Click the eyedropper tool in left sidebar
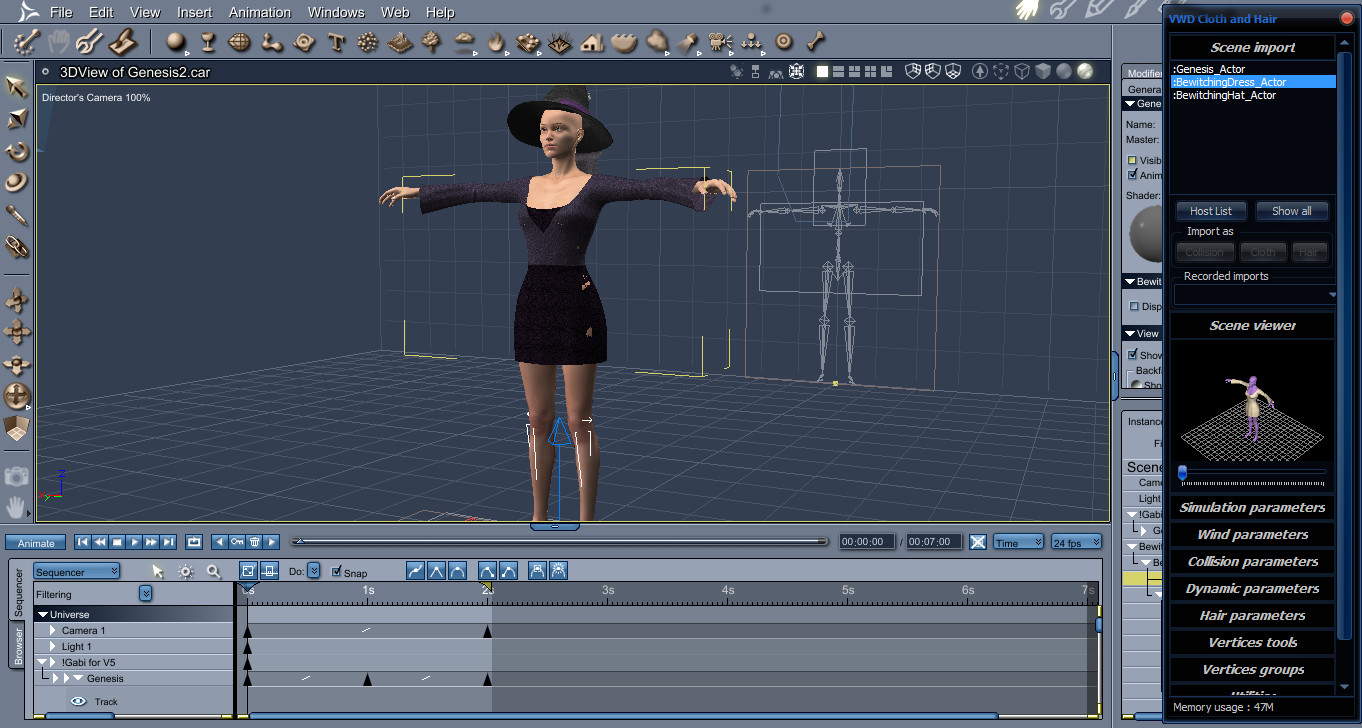The width and height of the screenshot is (1362, 728). point(17,214)
